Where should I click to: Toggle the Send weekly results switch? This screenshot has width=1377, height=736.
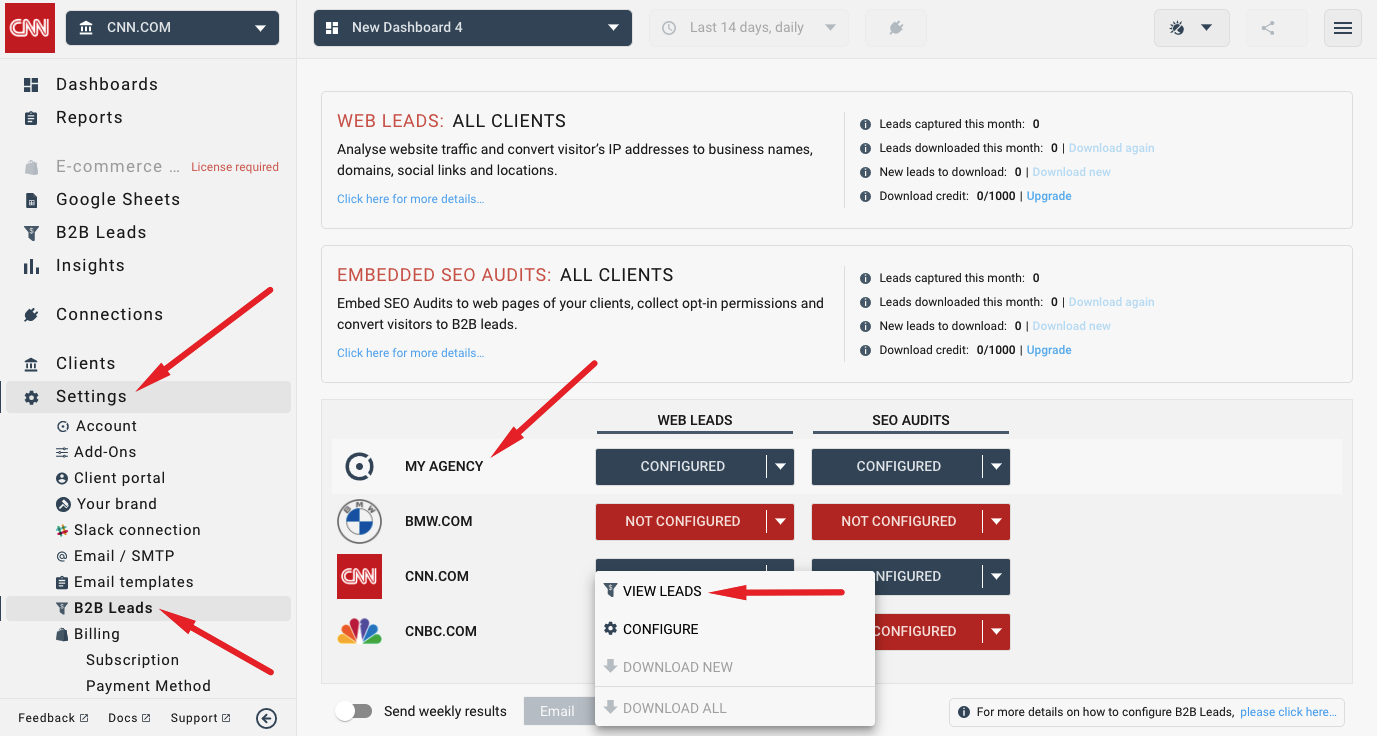coord(354,711)
